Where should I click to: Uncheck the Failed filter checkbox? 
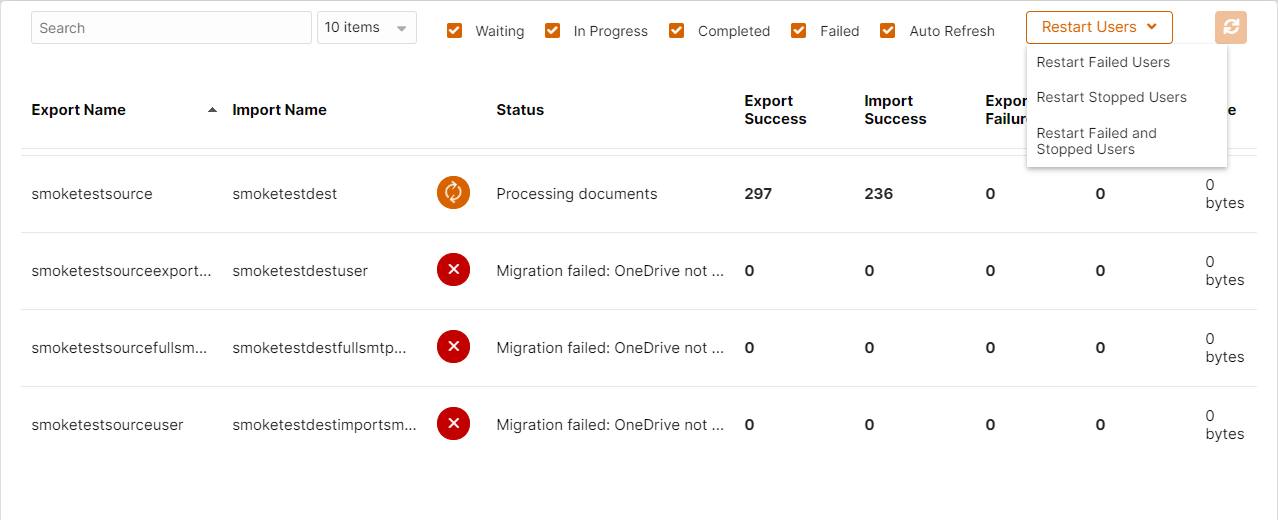coord(798,30)
